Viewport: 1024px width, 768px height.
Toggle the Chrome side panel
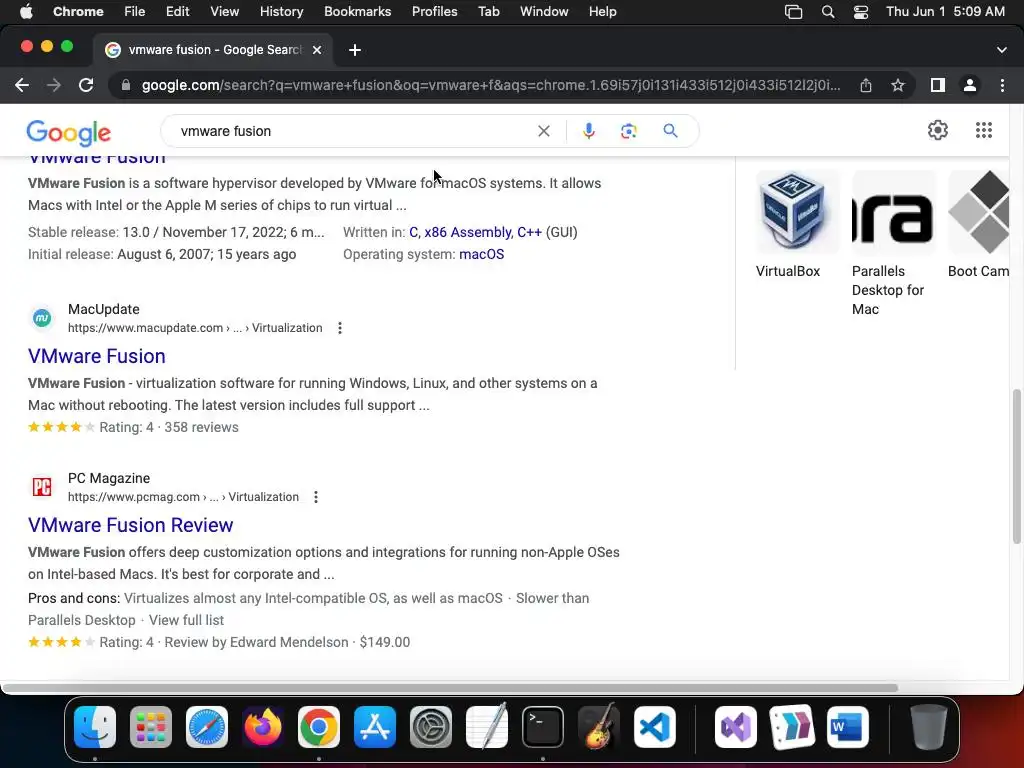(x=938, y=85)
